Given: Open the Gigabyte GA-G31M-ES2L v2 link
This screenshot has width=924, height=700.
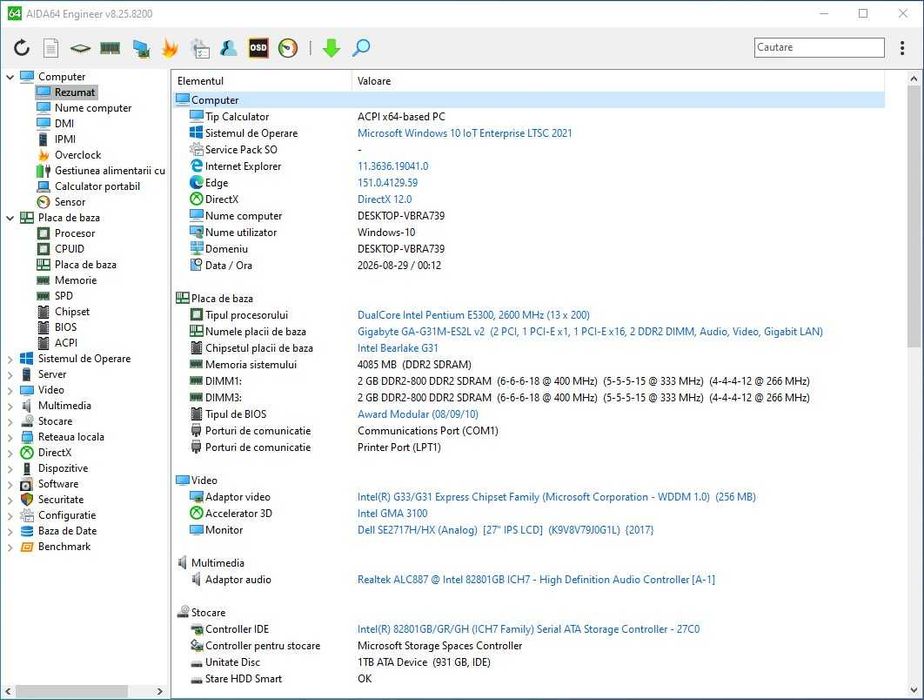Looking at the screenshot, I should point(590,331).
